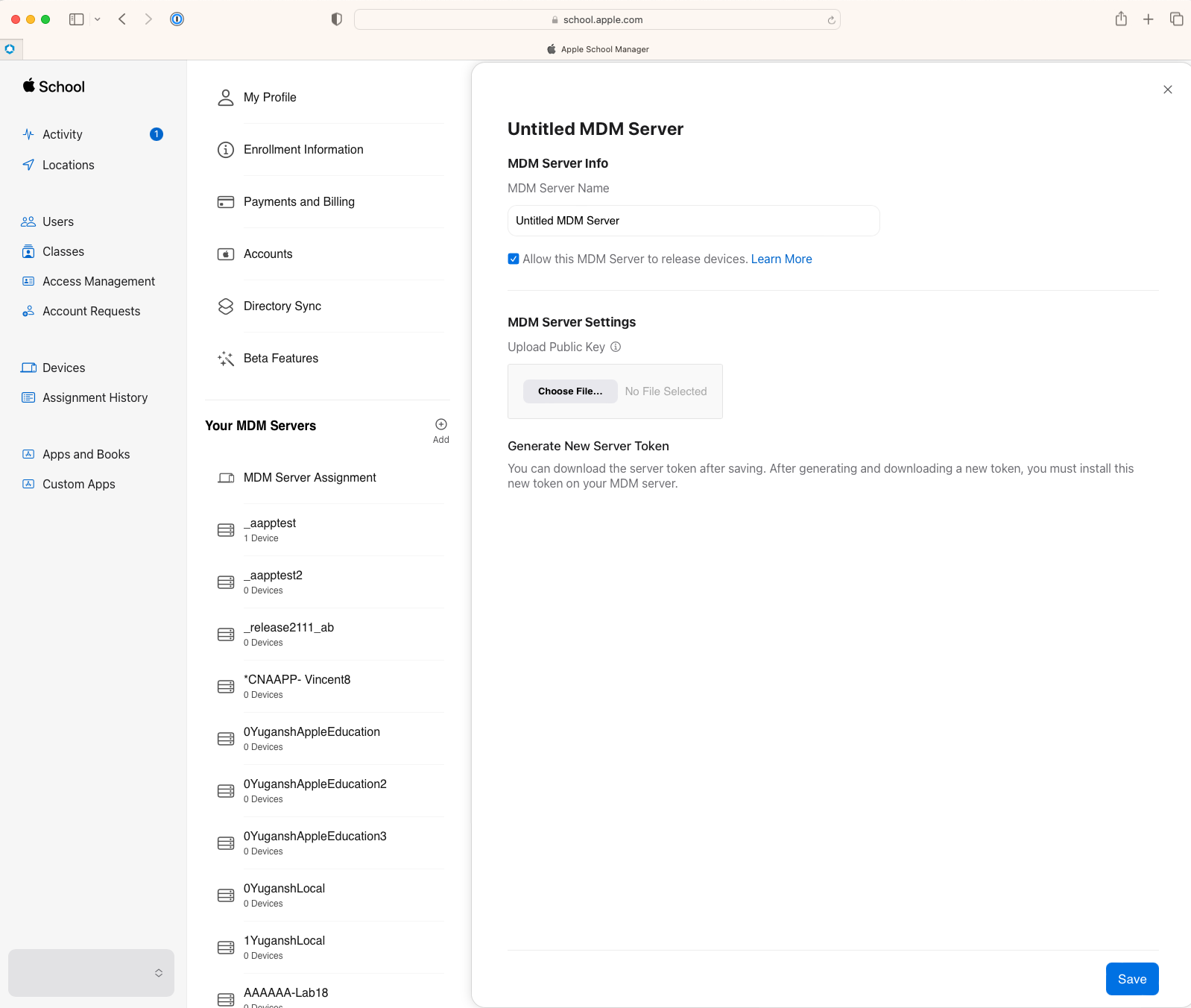Click the Apple School logo
The image size is (1191, 1008).
click(54, 86)
